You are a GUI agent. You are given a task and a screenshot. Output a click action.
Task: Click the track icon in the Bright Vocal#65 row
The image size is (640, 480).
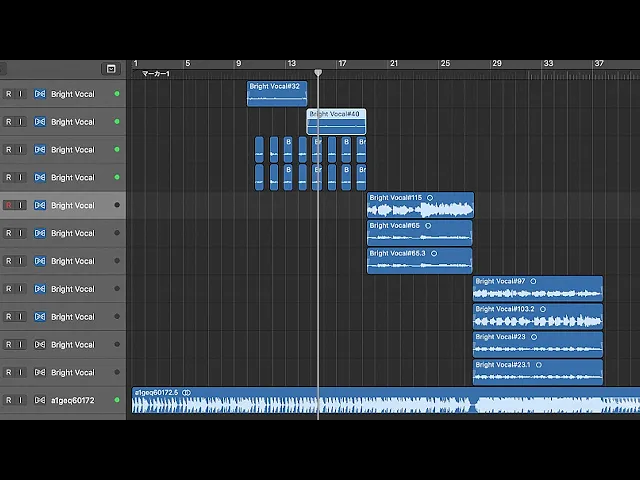pyautogui.click(x=40, y=233)
